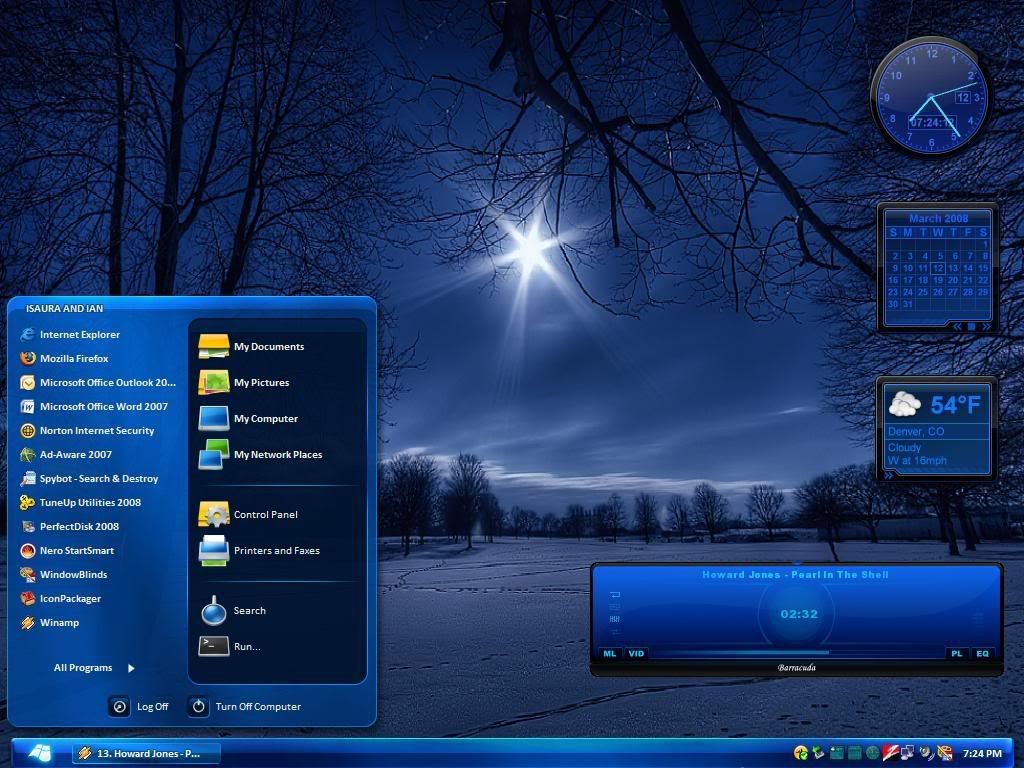The image size is (1024, 768).
Task: Launch Microsoft Office Word 2007
Action: (94, 406)
